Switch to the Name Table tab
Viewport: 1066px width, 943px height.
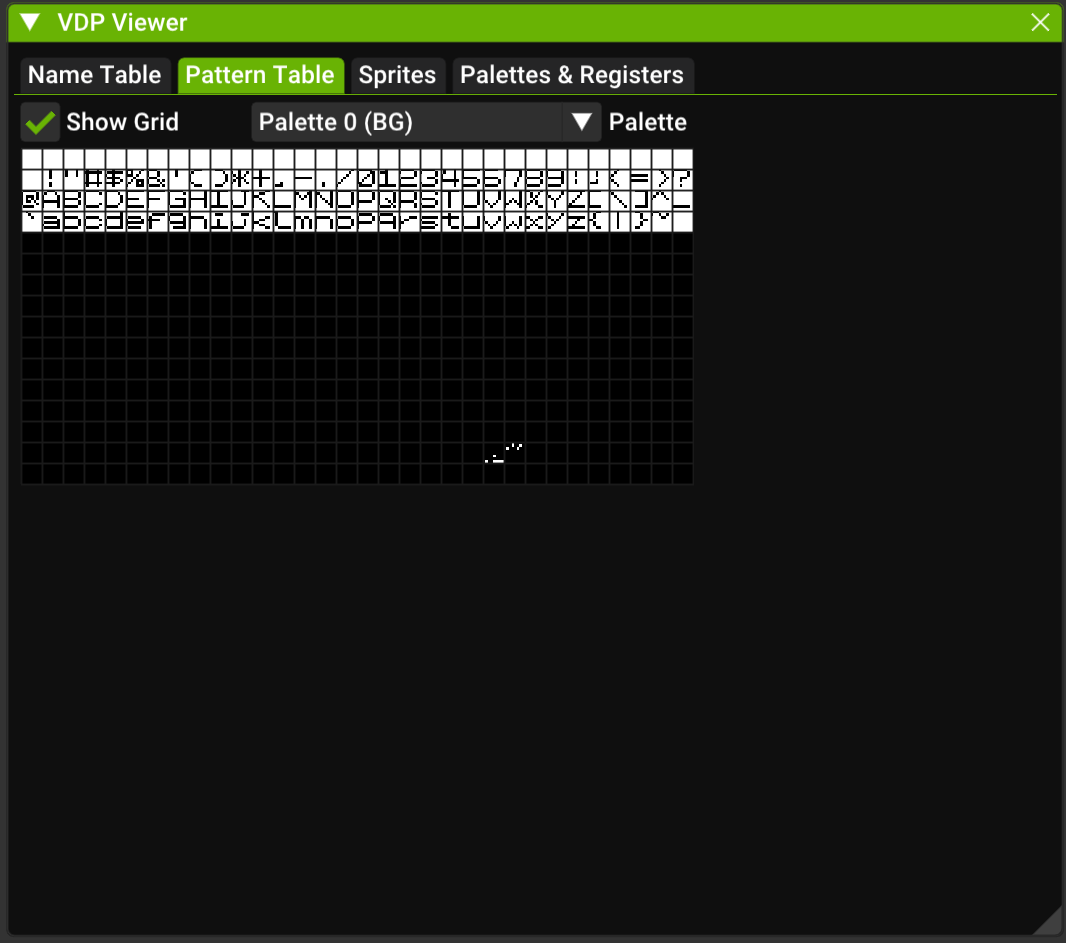click(94, 75)
